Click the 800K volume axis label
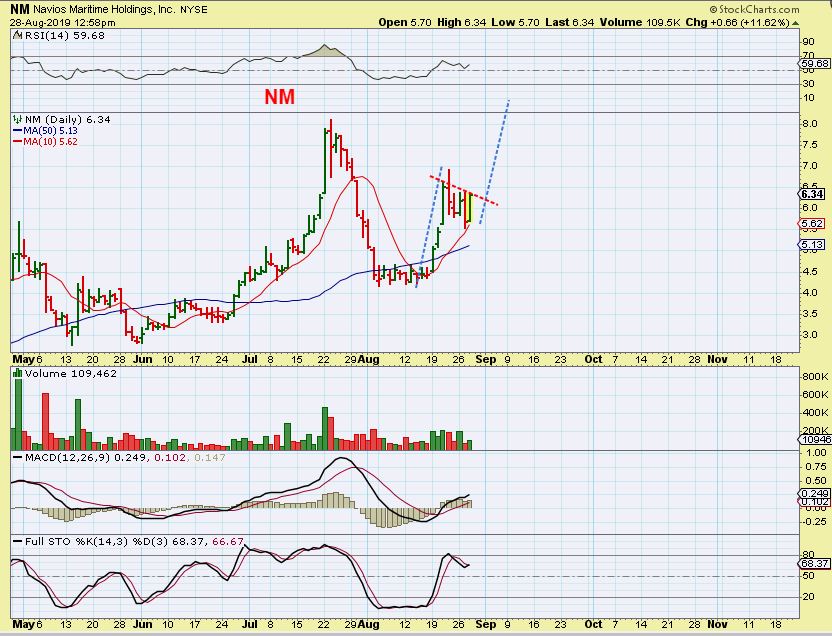The height and width of the screenshot is (636, 832). point(816,377)
